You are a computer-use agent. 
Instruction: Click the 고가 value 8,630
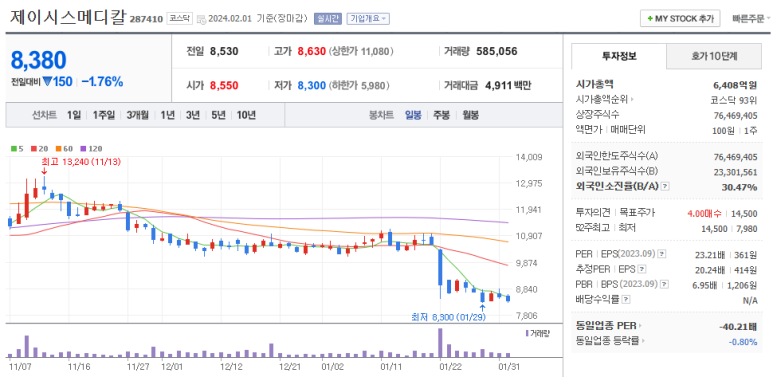point(312,51)
